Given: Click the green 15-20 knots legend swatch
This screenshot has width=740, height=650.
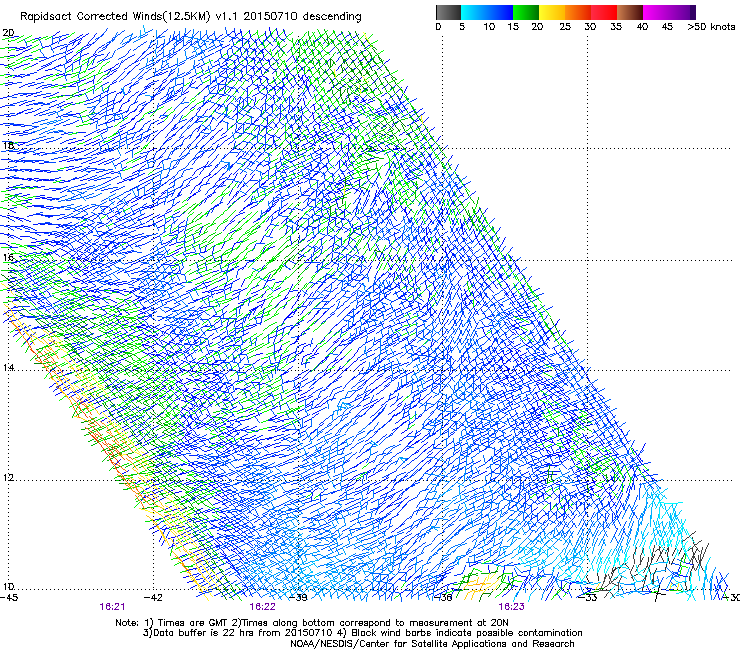Looking at the screenshot, I should click(x=526, y=12).
